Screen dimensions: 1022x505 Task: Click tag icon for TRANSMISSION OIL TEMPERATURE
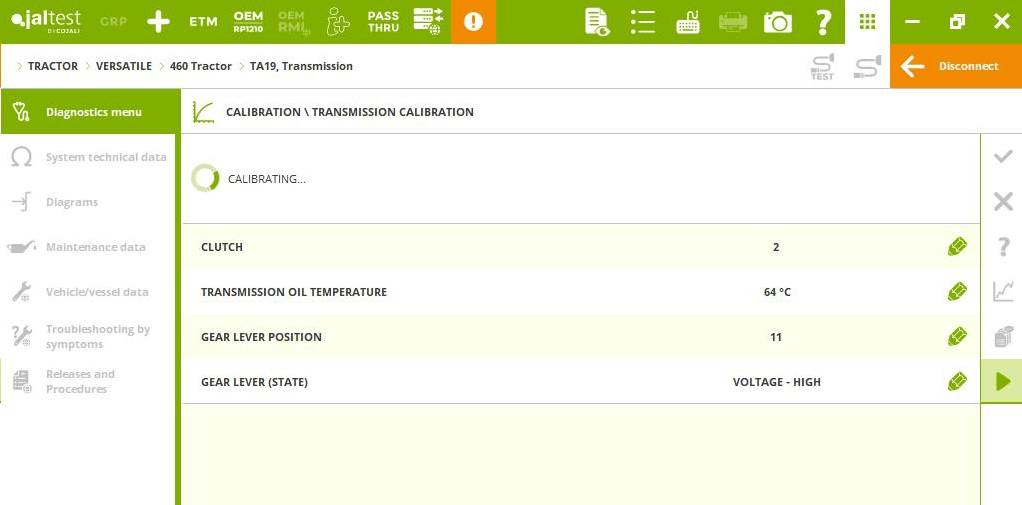pyautogui.click(x=957, y=292)
